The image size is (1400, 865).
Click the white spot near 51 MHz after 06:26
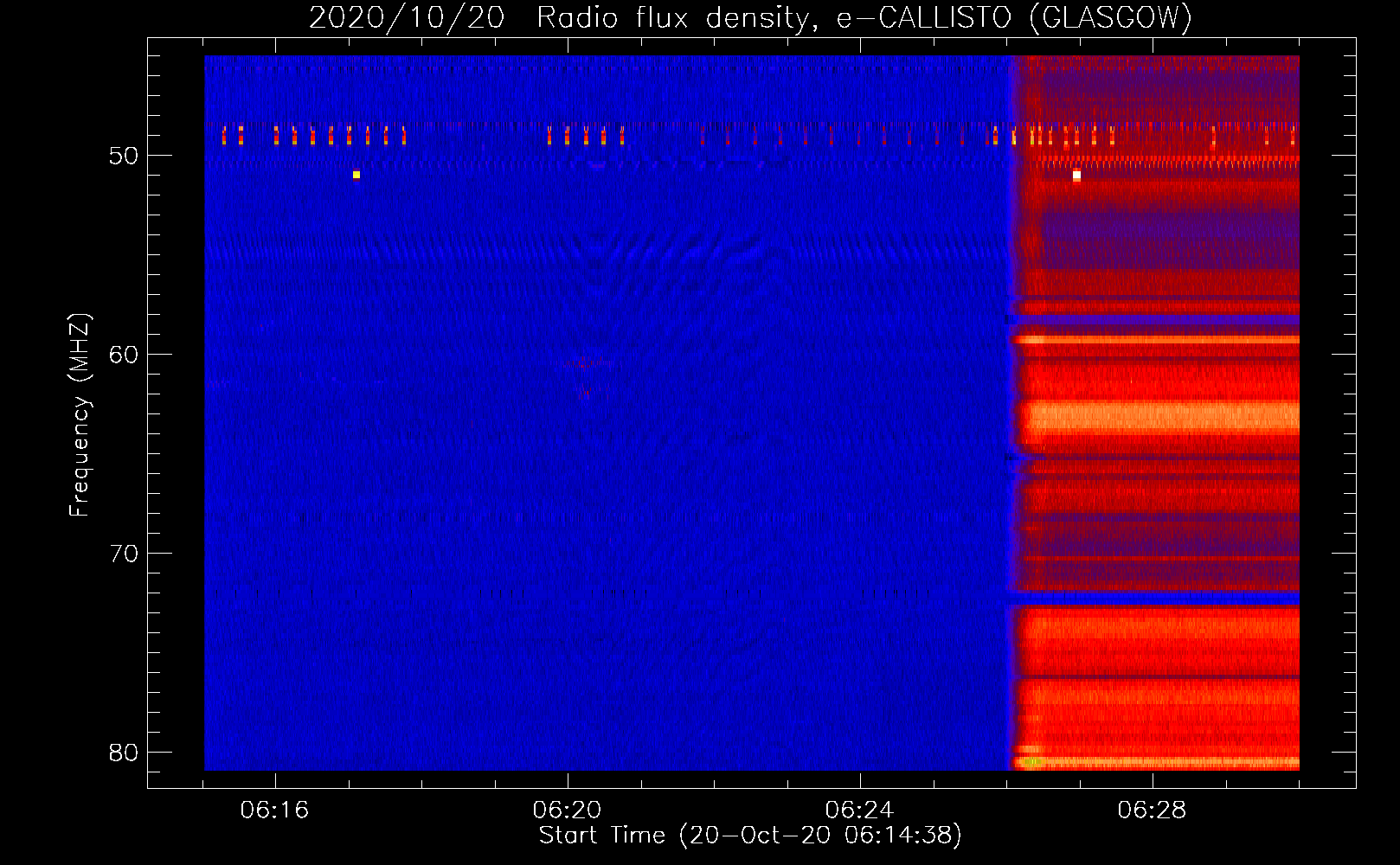(1076, 175)
